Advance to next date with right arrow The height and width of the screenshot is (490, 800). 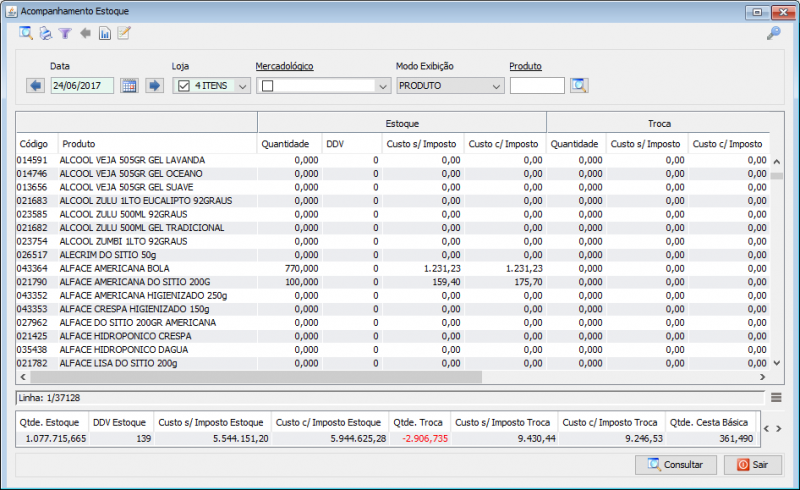coord(154,85)
